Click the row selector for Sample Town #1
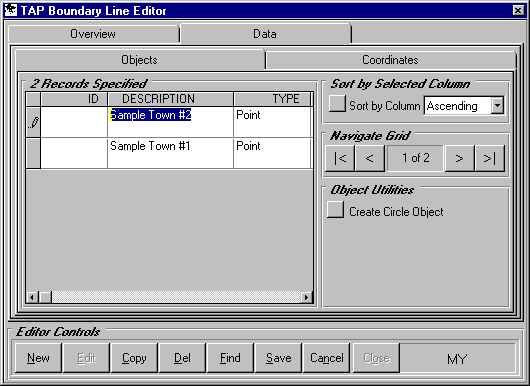This screenshot has height=386, width=530. 33,153
